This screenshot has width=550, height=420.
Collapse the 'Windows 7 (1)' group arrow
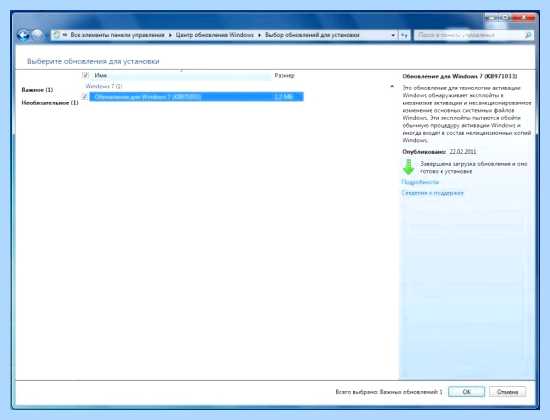click(x=392, y=86)
